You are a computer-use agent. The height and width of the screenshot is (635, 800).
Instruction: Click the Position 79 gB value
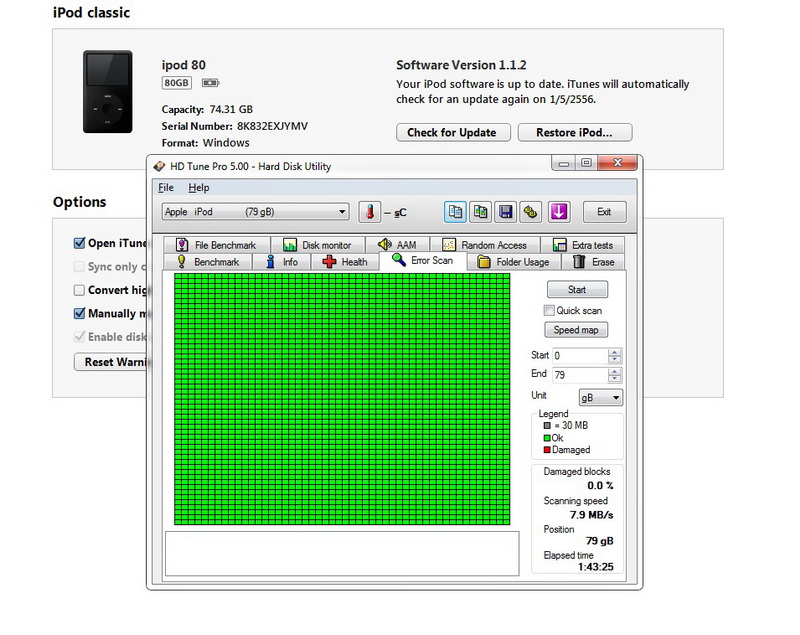pos(600,541)
